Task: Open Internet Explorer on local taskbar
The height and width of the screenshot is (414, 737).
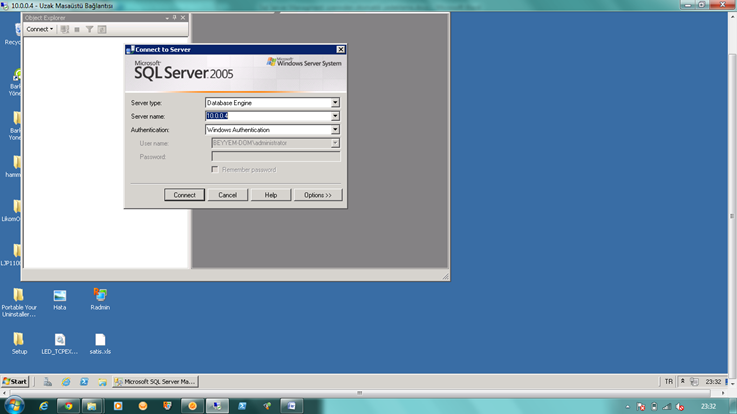Action: (44, 406)
